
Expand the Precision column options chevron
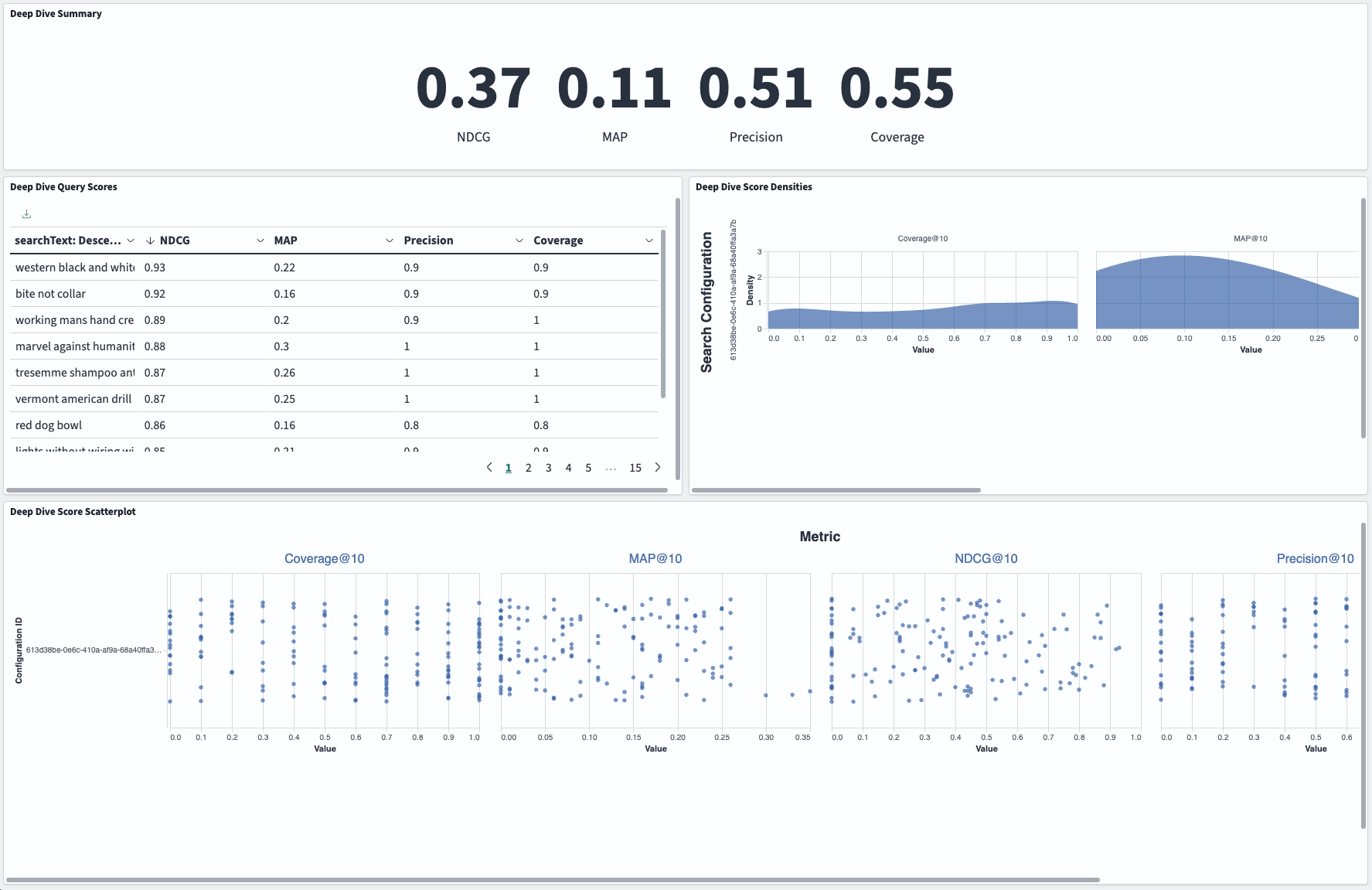(519, 240)
